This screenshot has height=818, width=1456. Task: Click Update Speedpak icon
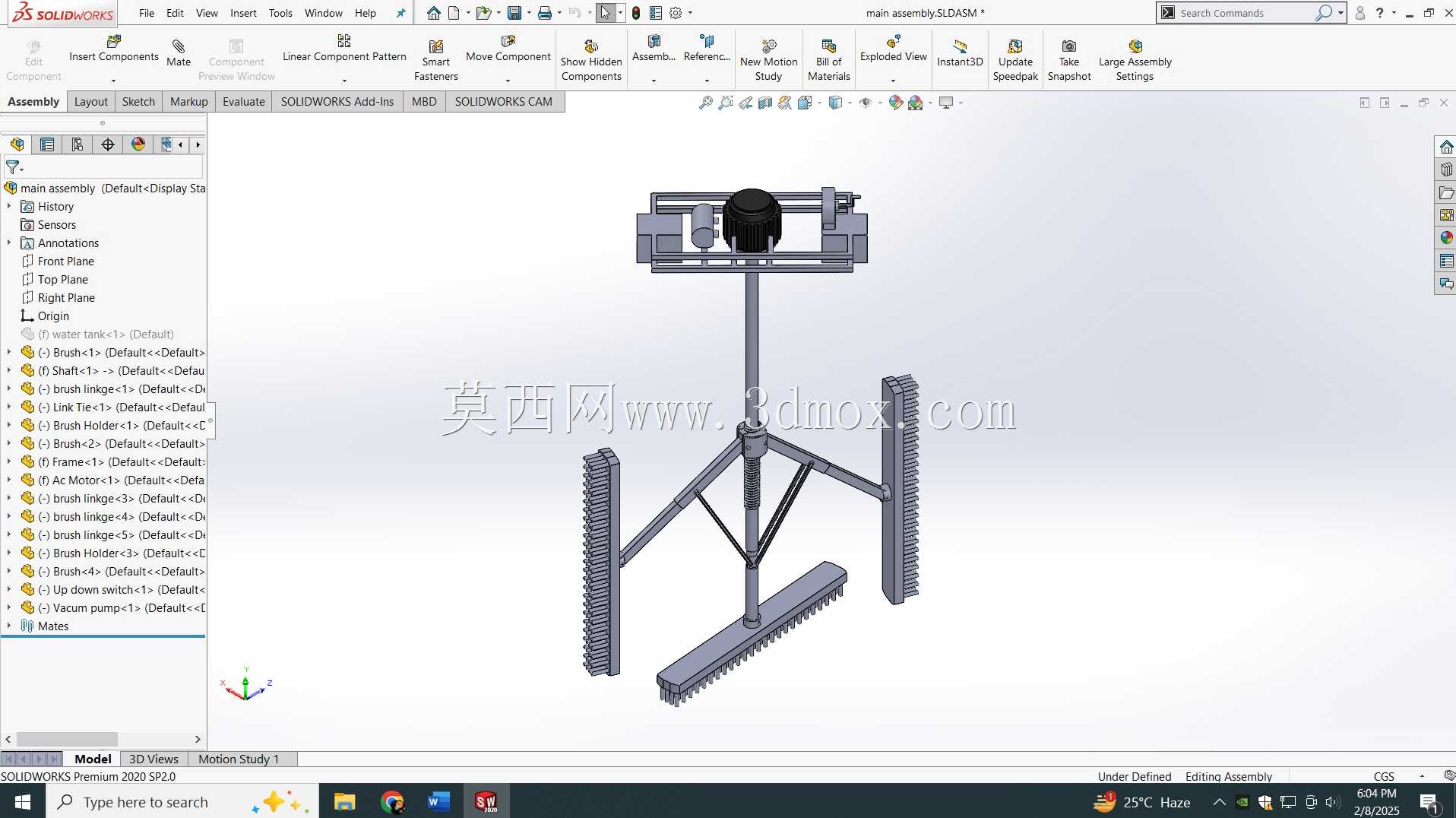[x=1015, y=46]
